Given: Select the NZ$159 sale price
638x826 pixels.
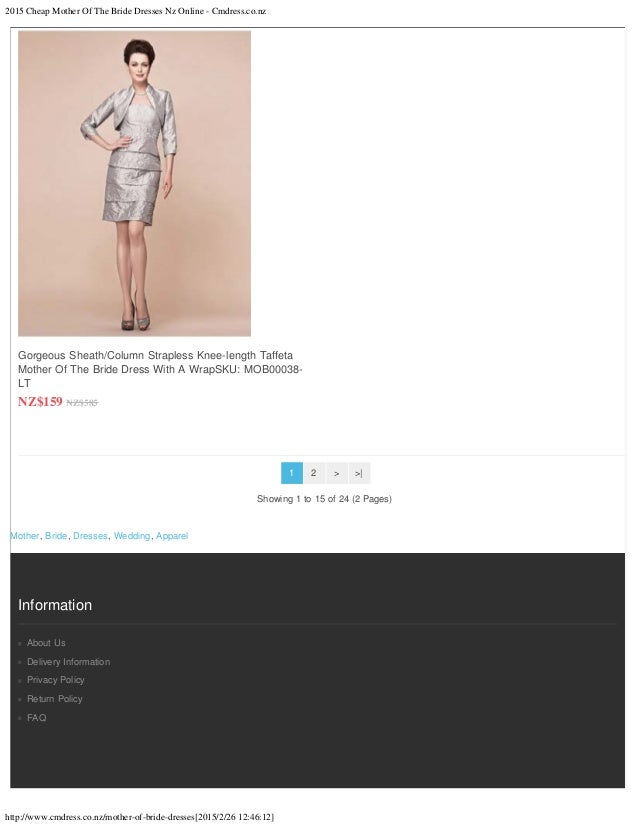Looking at the screenshot, I should (x=40, y=402).
